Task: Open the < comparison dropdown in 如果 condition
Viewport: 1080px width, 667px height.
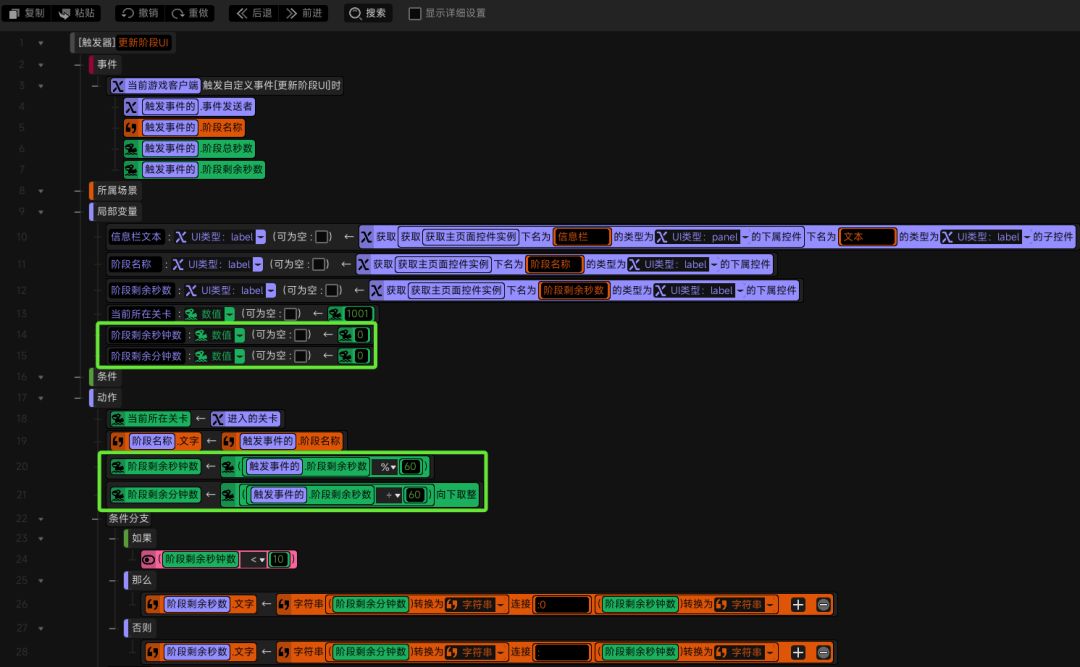Action: tap(257, 559)
